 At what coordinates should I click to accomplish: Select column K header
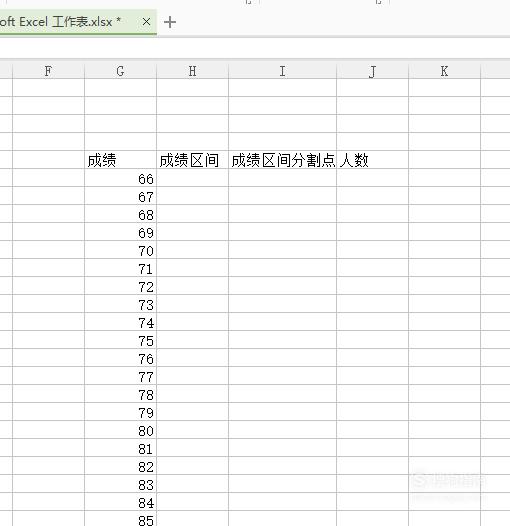coord(445,71)
